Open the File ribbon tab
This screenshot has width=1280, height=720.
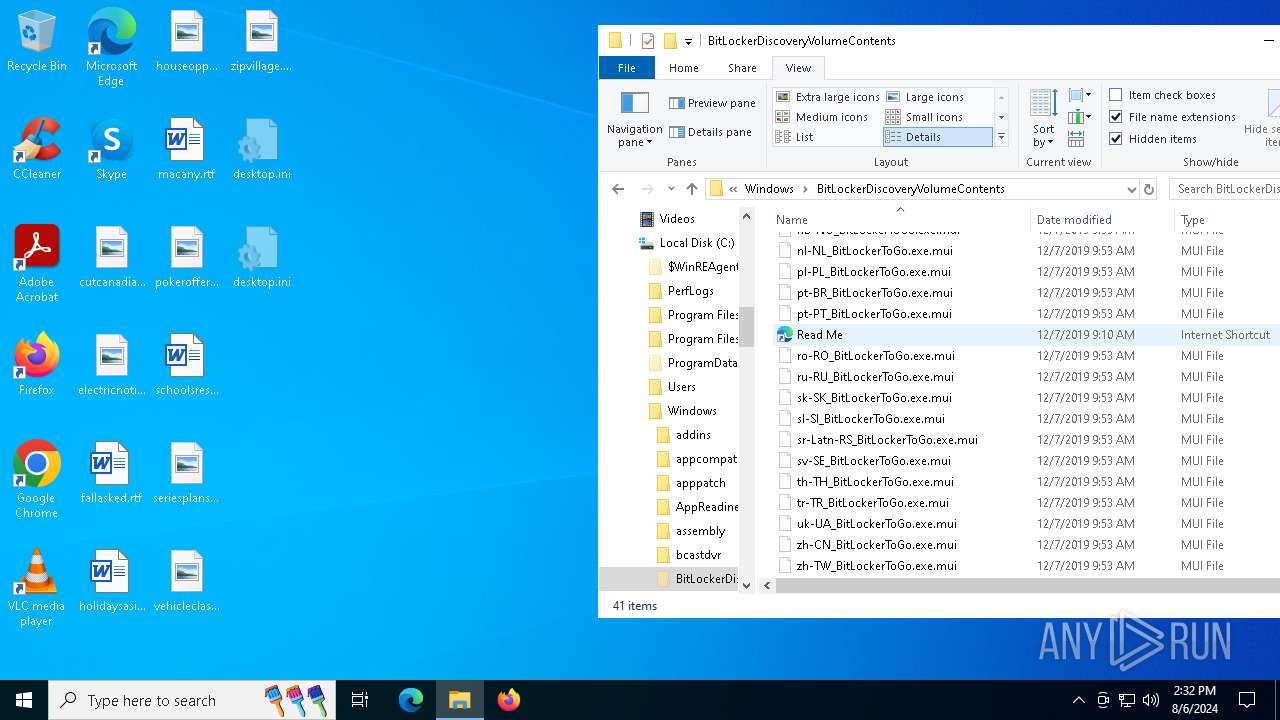626,68
